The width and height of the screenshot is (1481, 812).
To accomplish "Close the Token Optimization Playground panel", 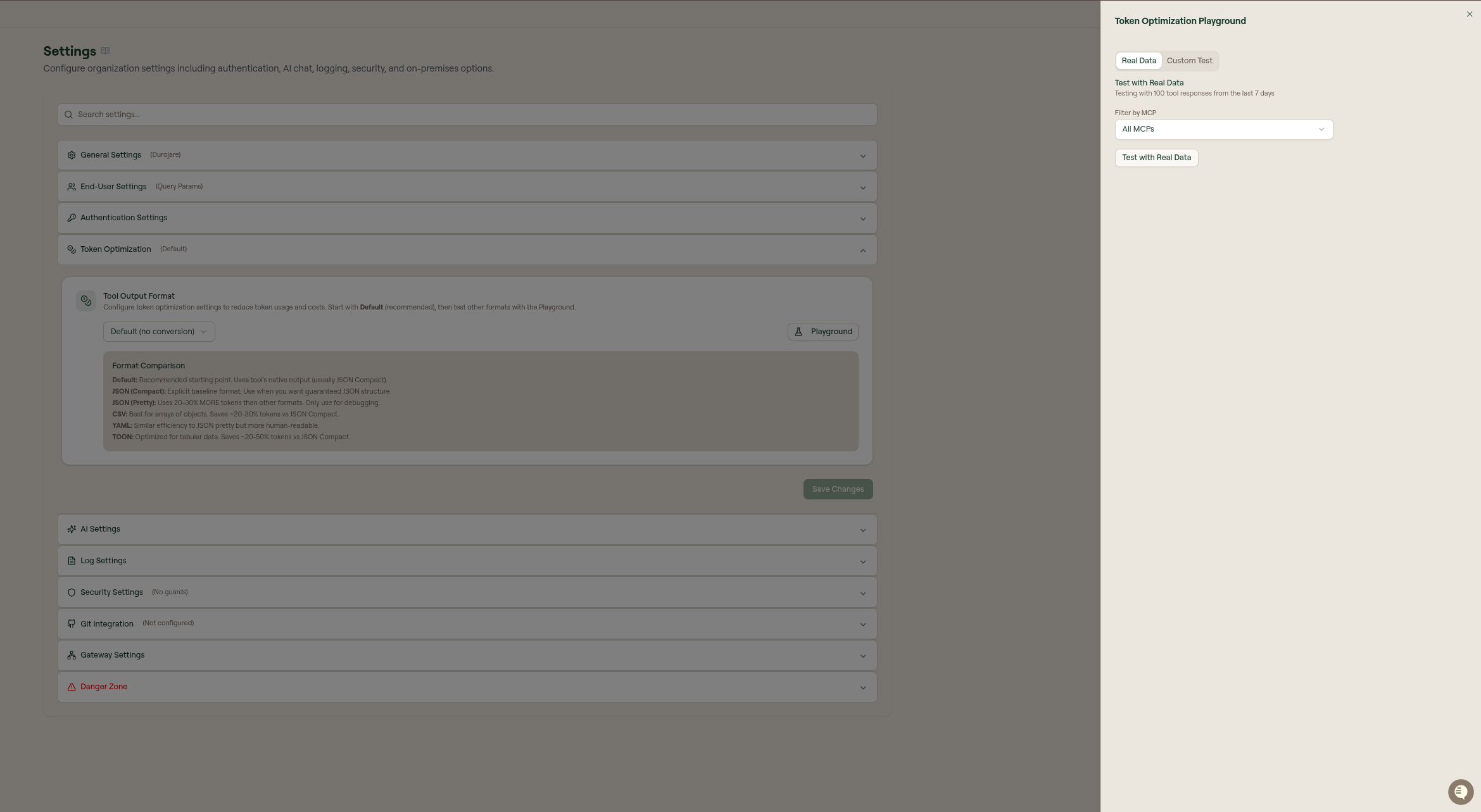I will click(1469, 14).
